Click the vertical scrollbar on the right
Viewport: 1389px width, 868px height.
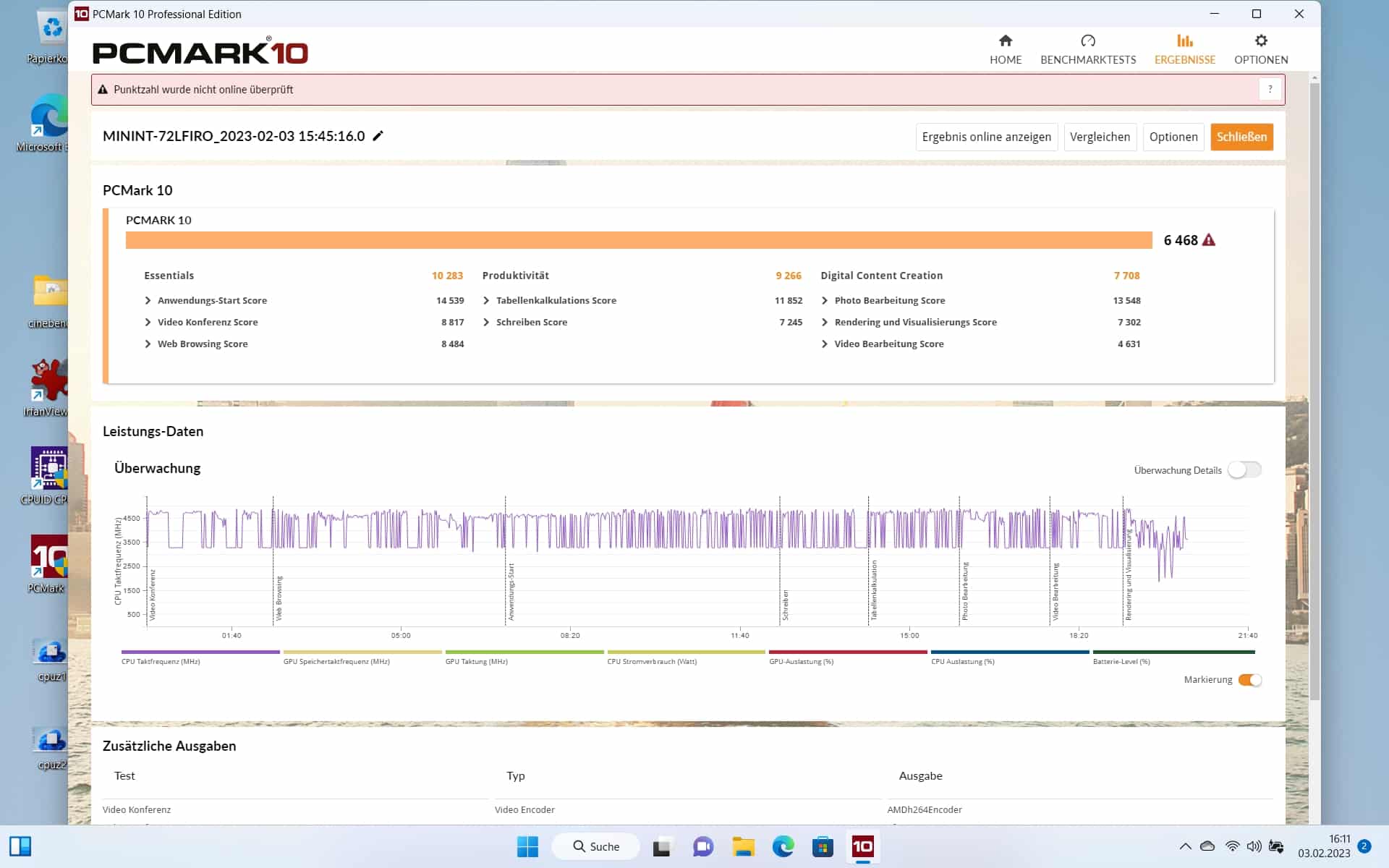click(x=1314, y=391)
